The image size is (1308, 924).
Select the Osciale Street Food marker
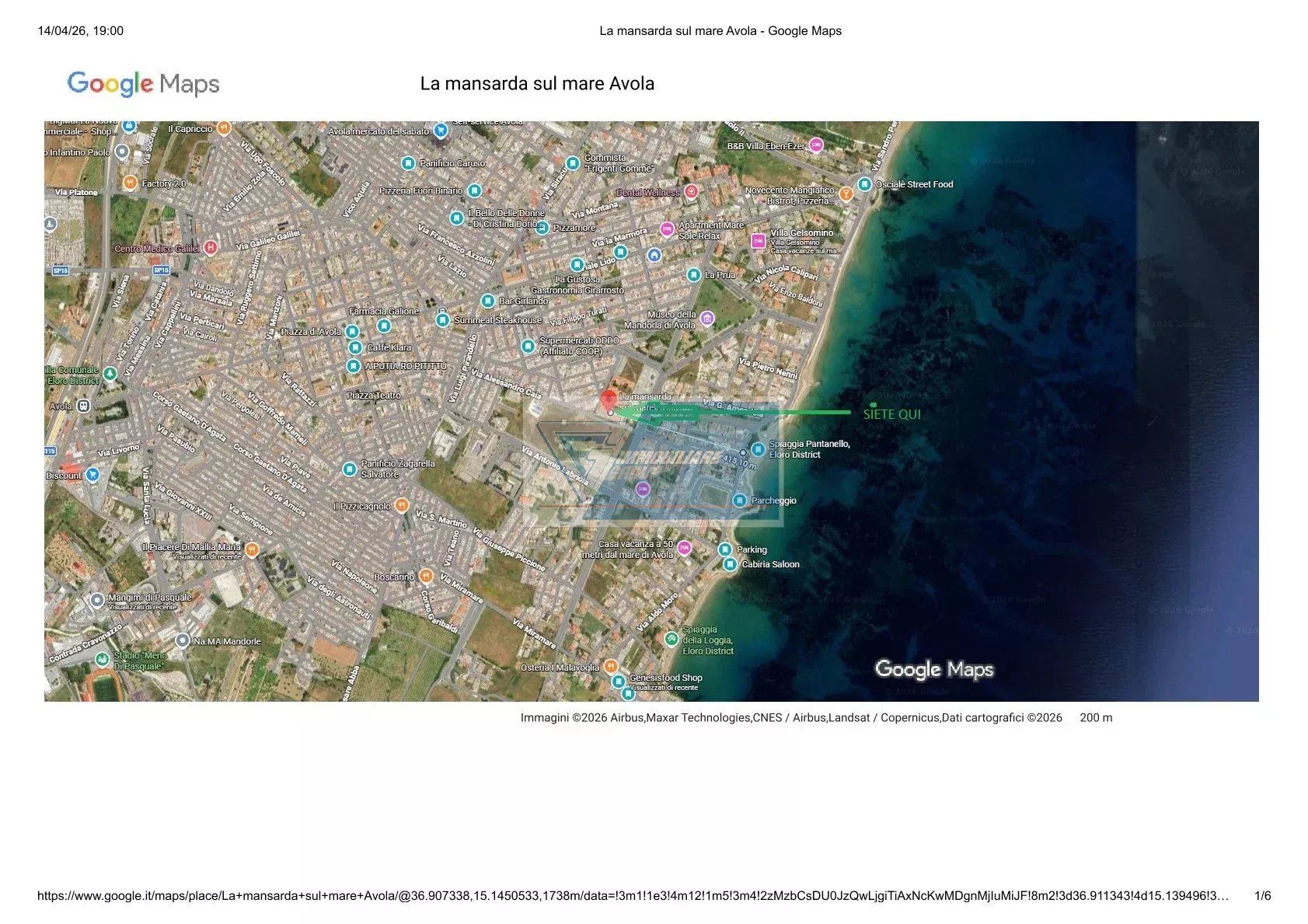pyautogui.click(x=864, y=184)
